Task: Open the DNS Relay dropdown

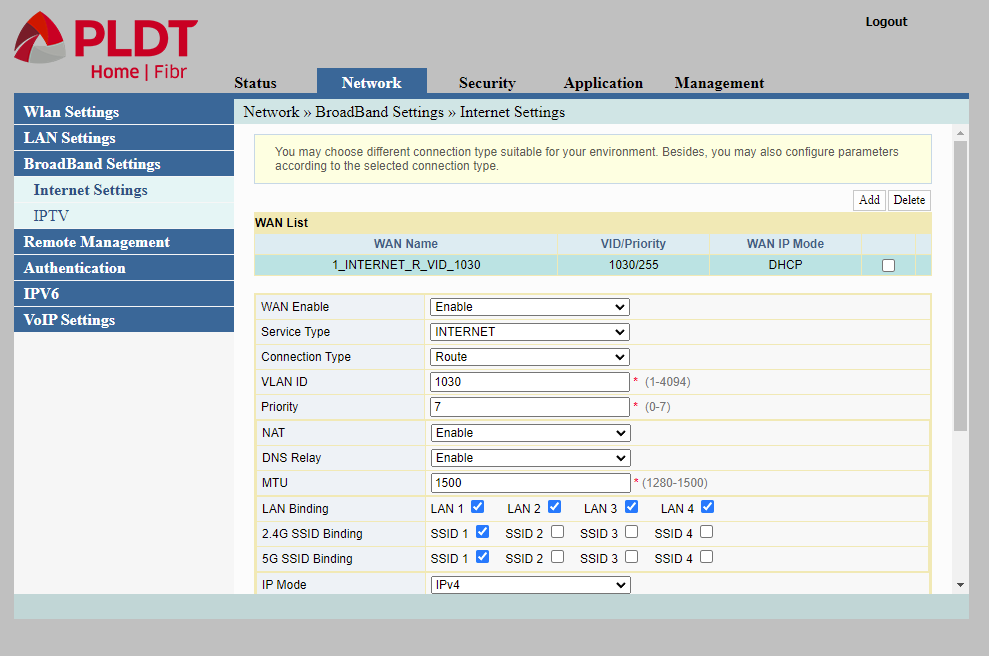Action: pos(529,457)
